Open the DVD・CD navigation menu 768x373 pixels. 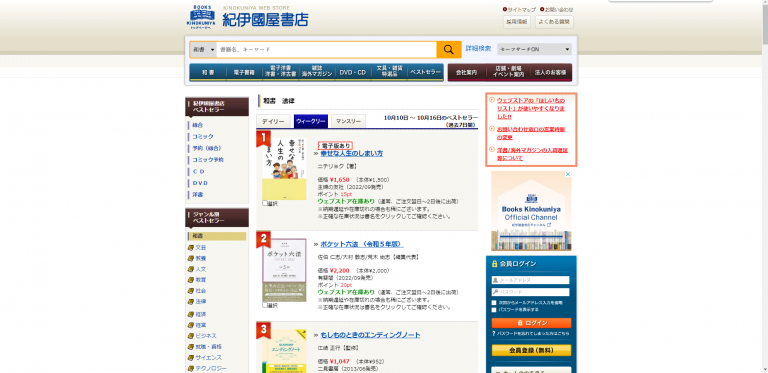point(353,72)
